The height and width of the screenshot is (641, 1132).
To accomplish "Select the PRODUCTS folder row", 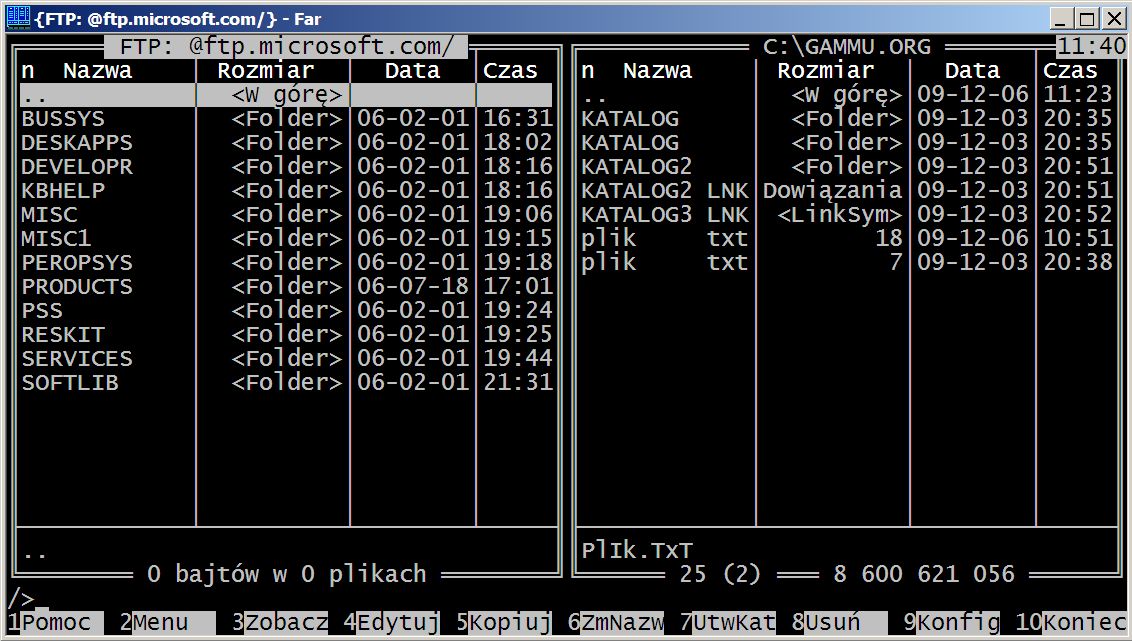I will point(287,286).
